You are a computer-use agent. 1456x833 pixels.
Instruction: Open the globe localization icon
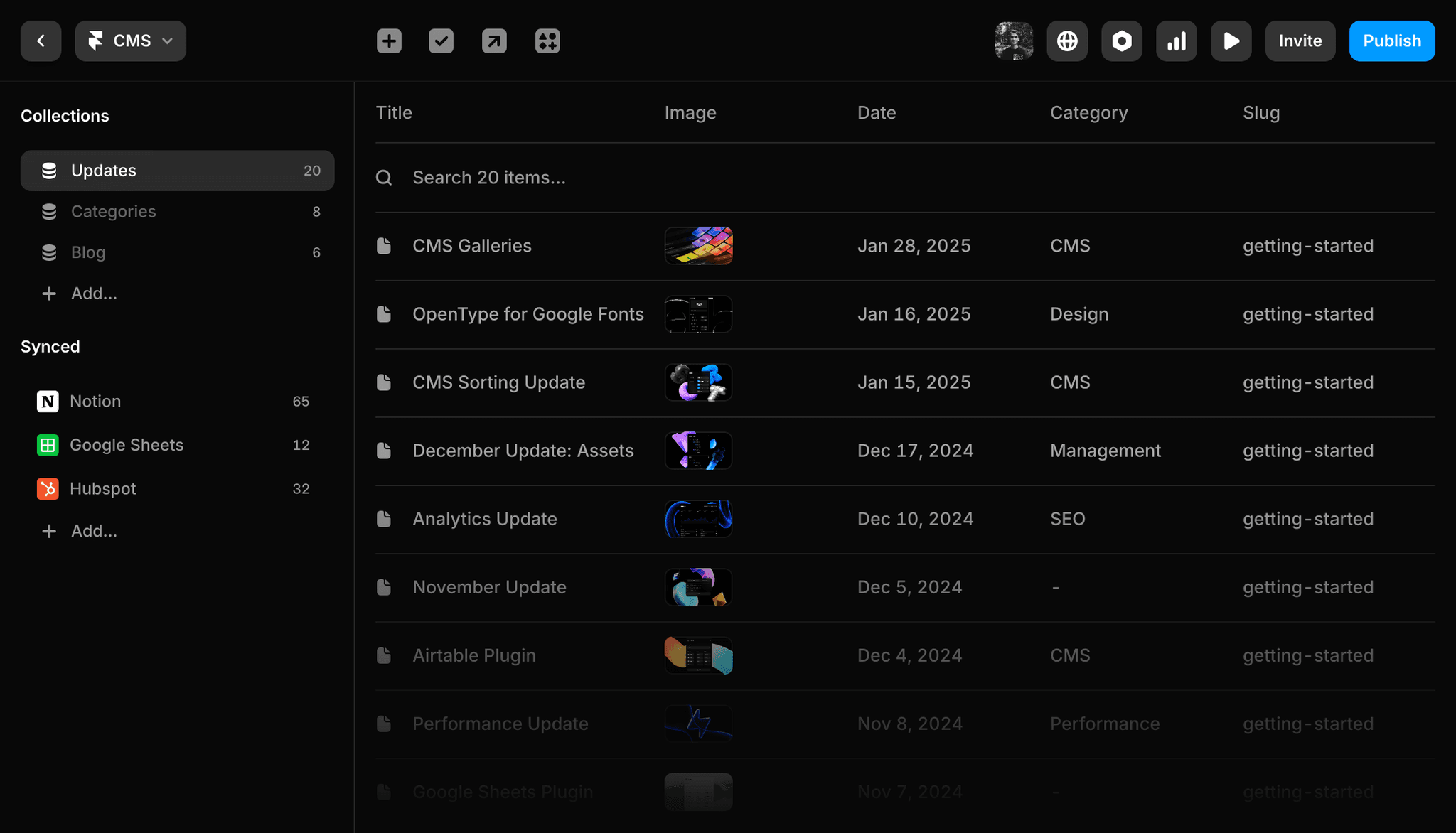pos(1067,41)
